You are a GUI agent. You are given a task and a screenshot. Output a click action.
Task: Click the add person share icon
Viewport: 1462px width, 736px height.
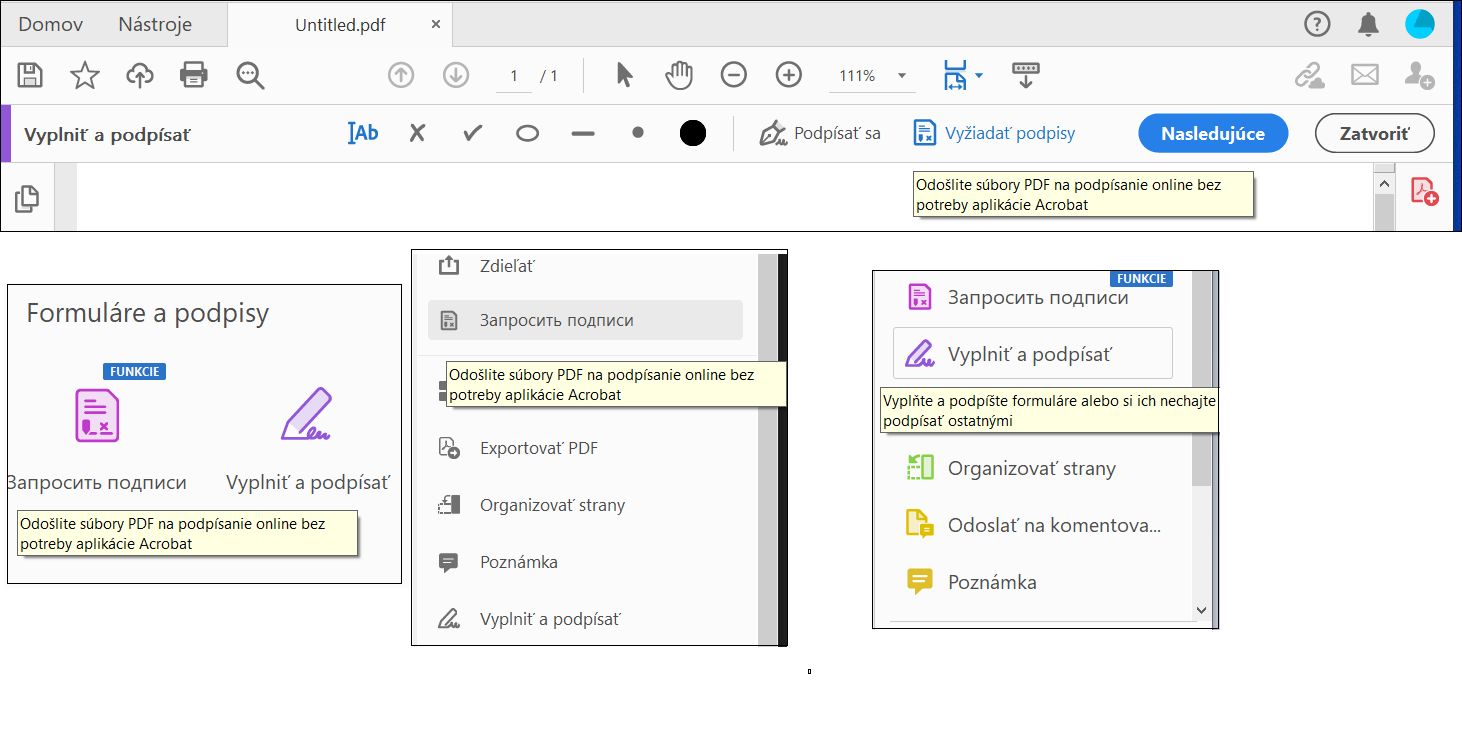pos(1420,75)
